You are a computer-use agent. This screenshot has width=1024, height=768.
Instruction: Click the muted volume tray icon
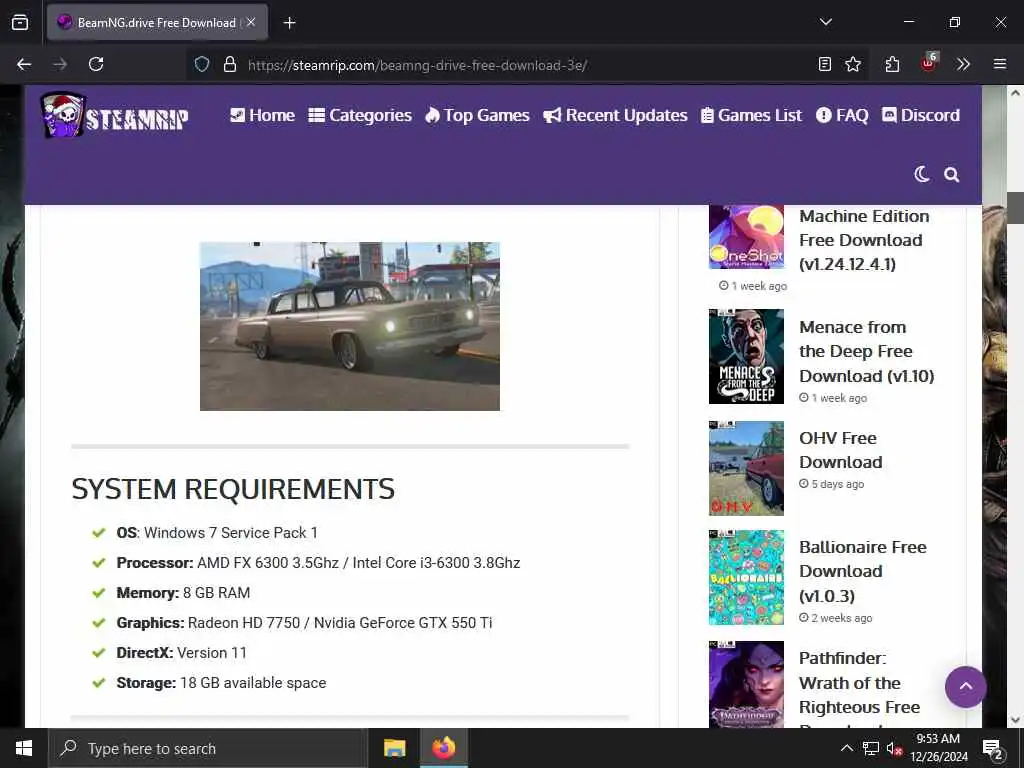point(894,749)
